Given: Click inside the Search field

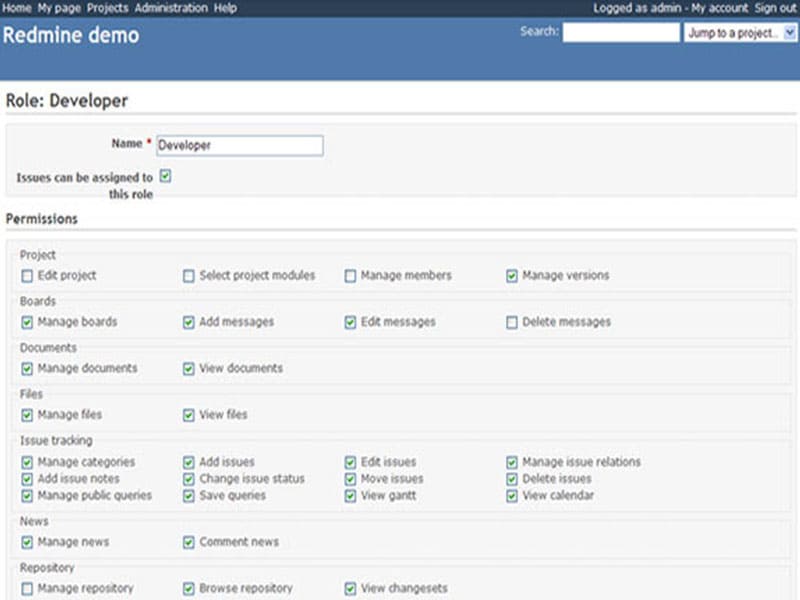Looking at the screenshot, I should point(620,31).
